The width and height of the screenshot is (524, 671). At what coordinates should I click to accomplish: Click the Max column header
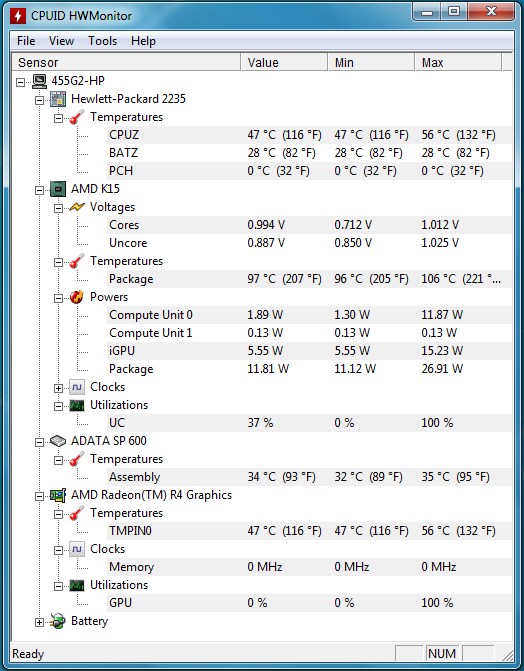point(458,62)
